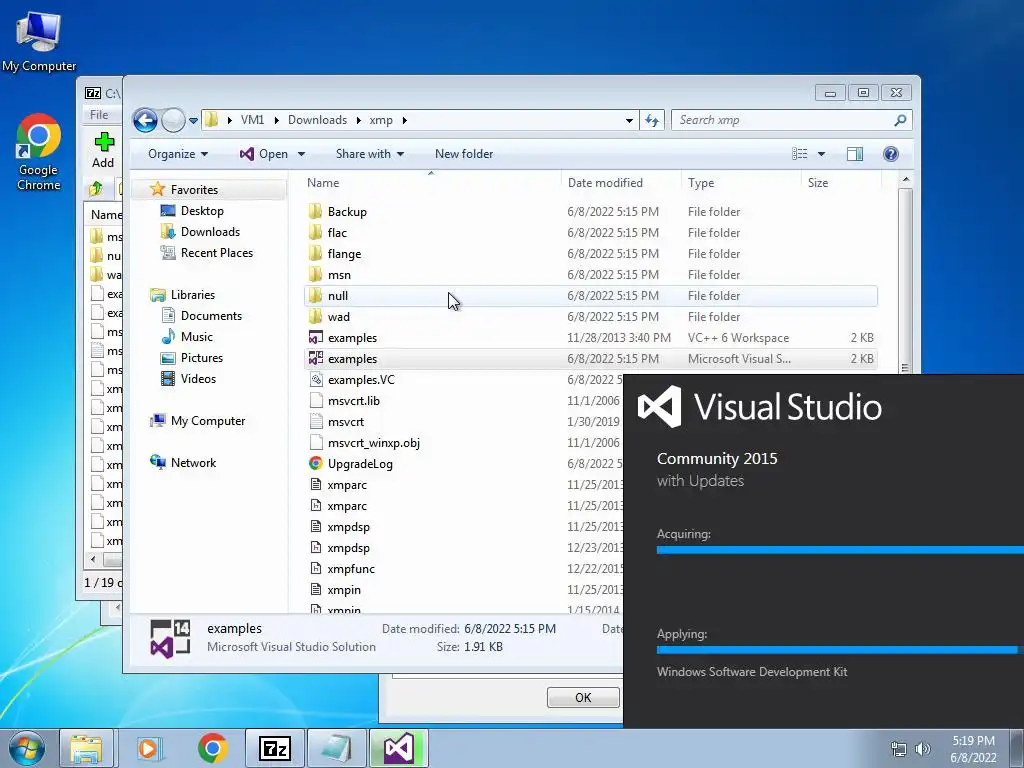
Task: Click the Open button with Visual Studio icon
Action: coord(263,154)
